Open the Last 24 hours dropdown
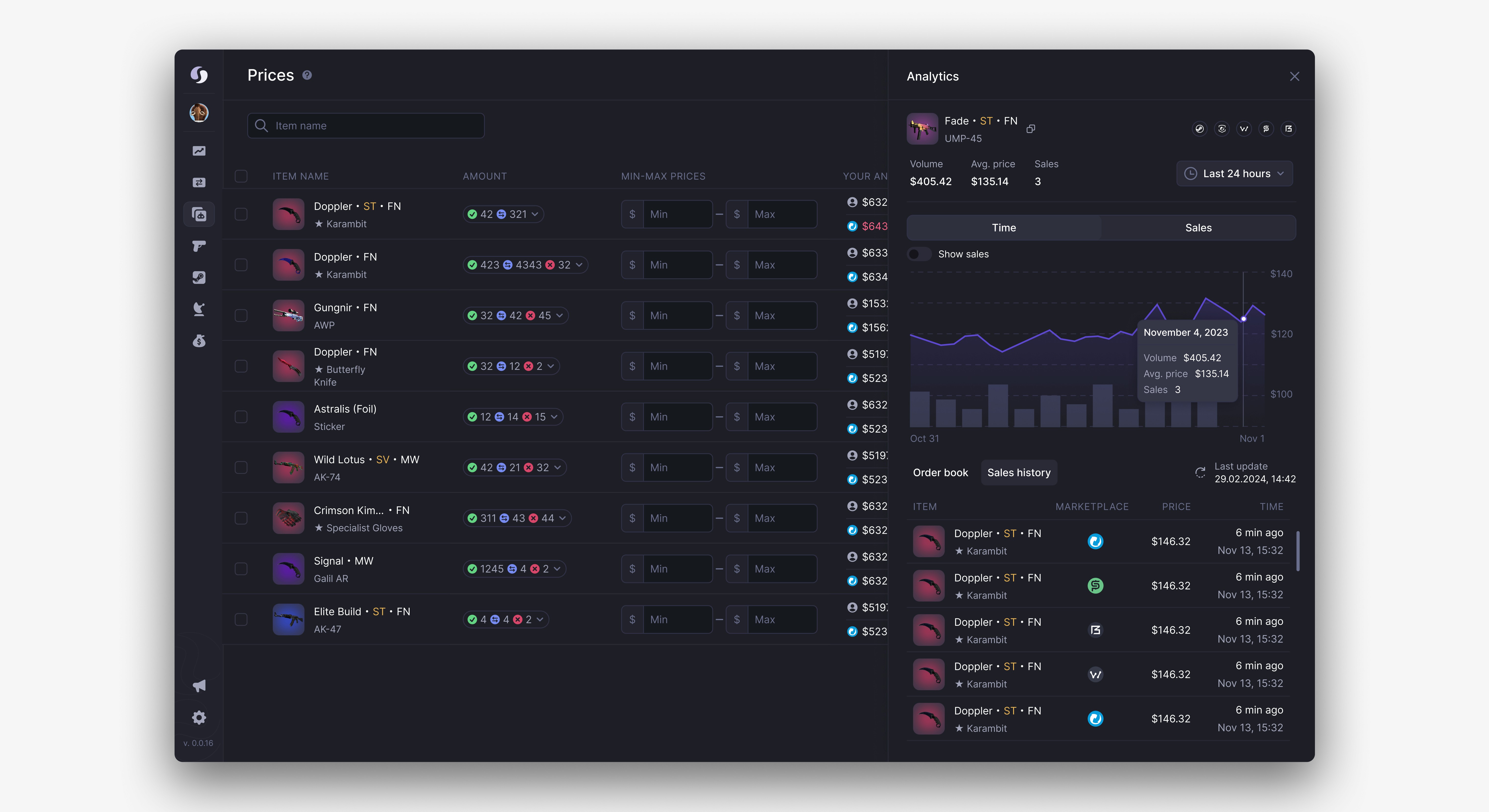This screenshot has height=812, width=1489. pyautogui.click(x=1234, y=173)
